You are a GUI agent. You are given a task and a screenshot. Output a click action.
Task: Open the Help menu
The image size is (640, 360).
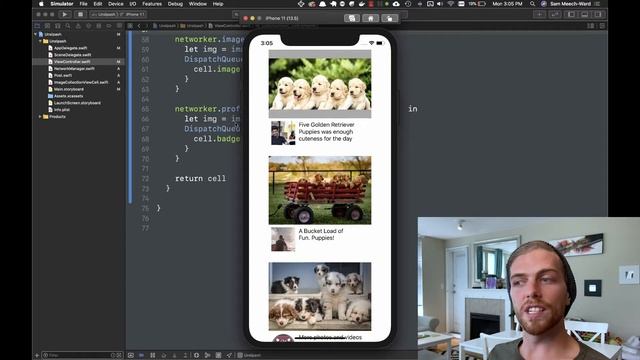pos(218,4)
